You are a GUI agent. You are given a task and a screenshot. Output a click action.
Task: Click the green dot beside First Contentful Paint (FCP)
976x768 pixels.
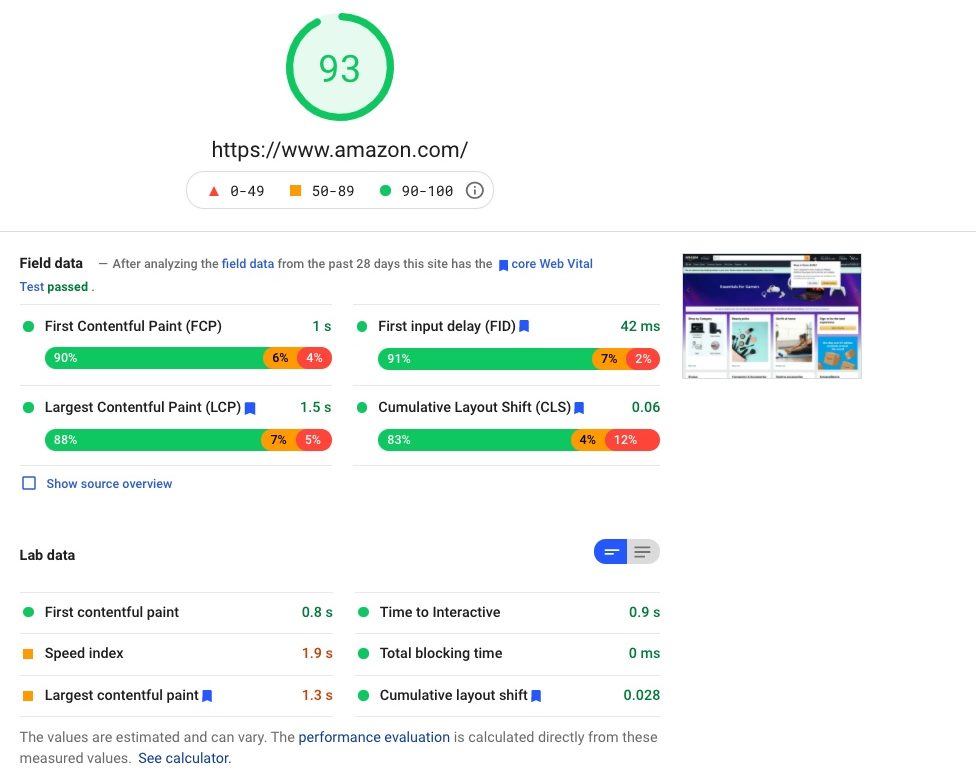[28, 326]
